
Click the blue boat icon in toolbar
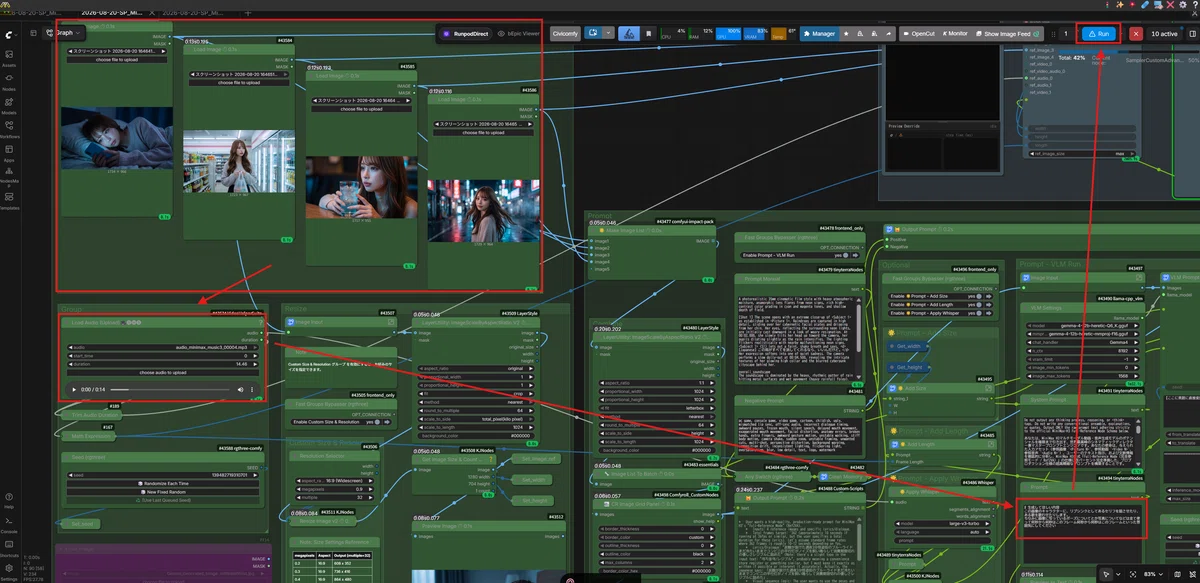(x=630, y=33)
